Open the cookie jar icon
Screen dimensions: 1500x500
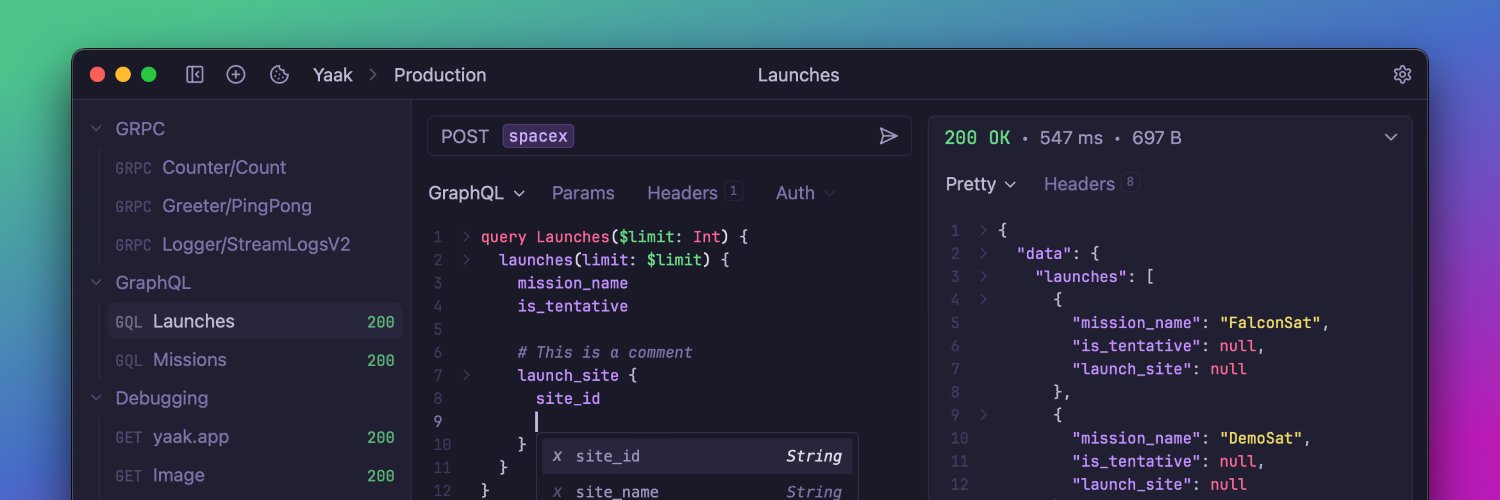280,75
